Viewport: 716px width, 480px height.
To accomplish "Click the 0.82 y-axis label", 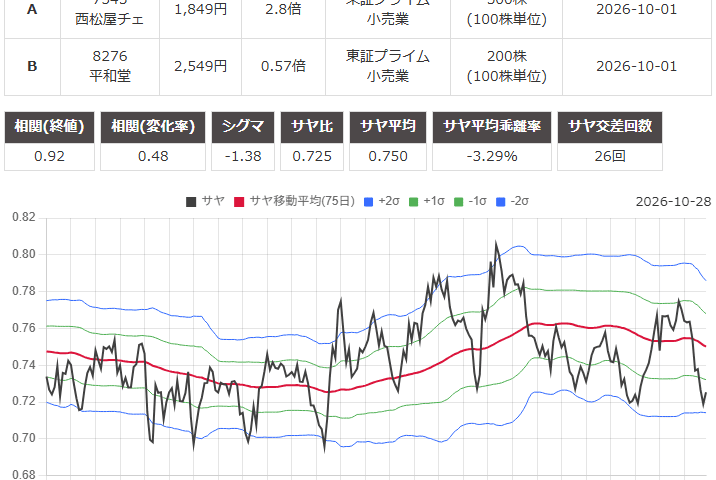I will coord(24,217).
